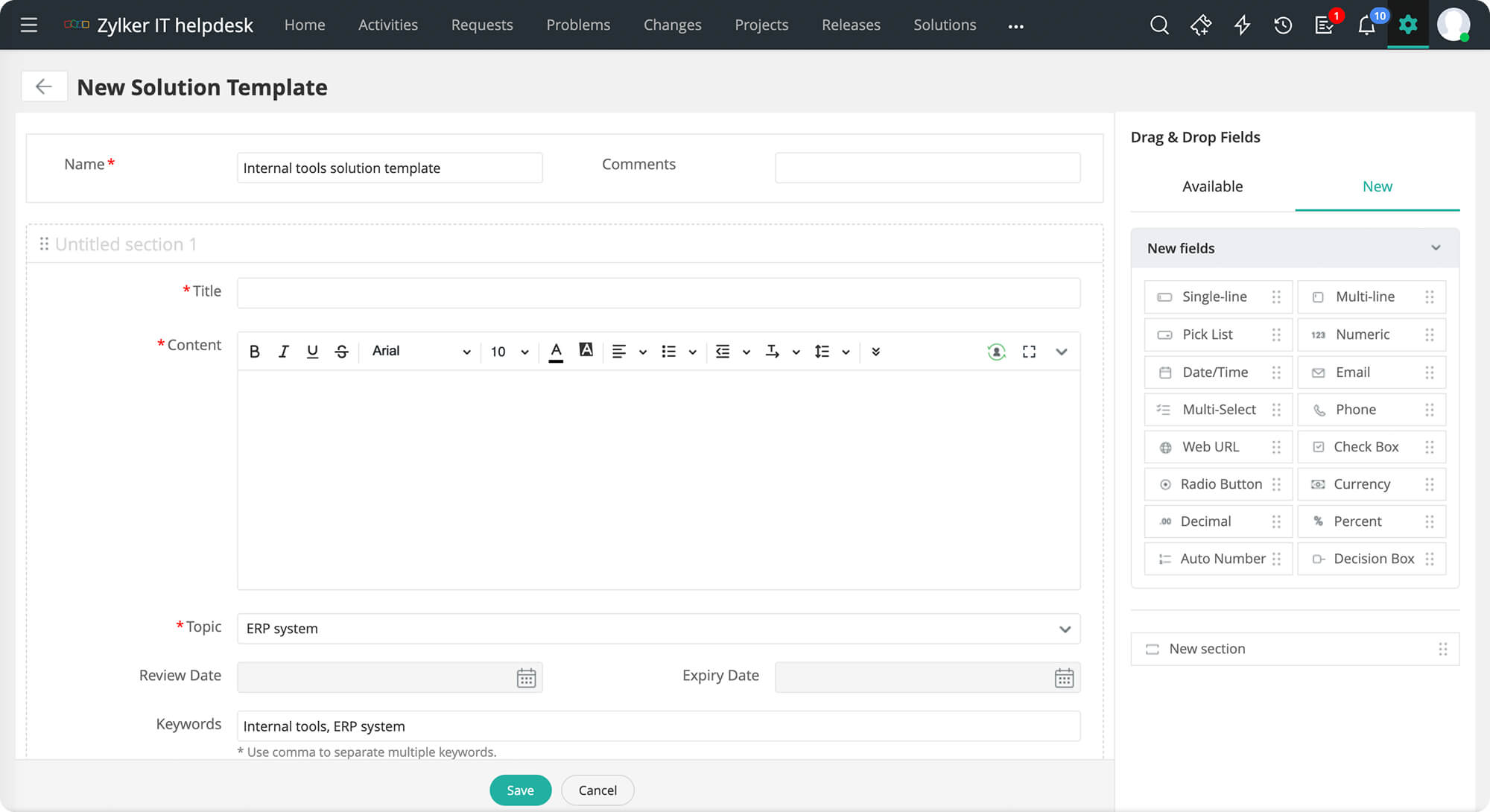The image size is (1490, 812).
Task: Open the Review Date calendar picker
Action: coord(526,677)
